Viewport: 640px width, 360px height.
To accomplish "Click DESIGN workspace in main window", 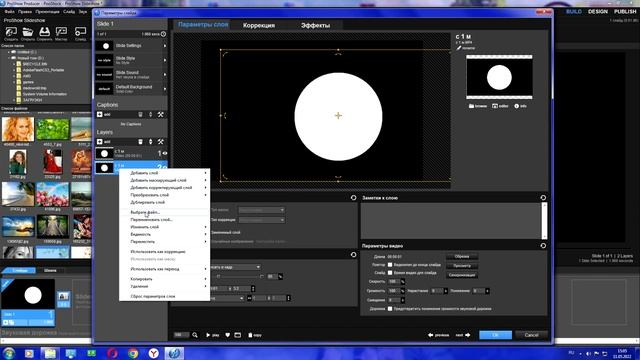I will (x=598, y=12).
